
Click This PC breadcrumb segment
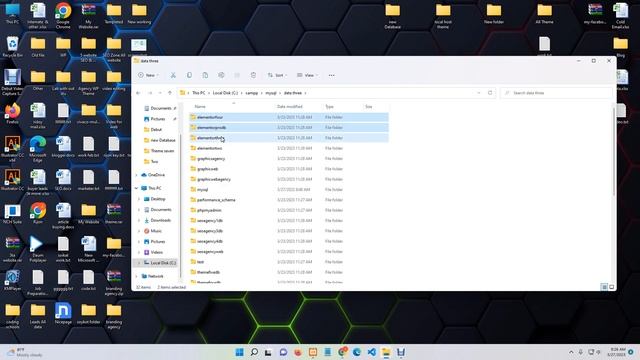coord(198,93)
